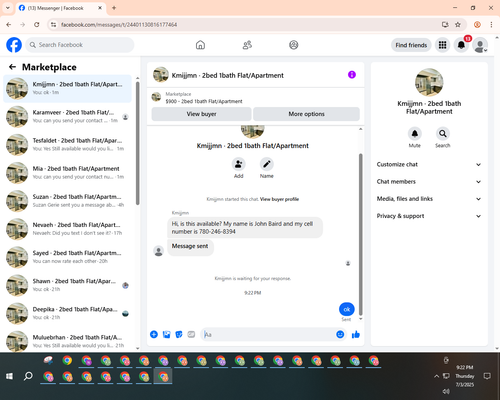
Task: Select the blue "ok" sent message
Action: pyautogui.click(x=347, y=309)
